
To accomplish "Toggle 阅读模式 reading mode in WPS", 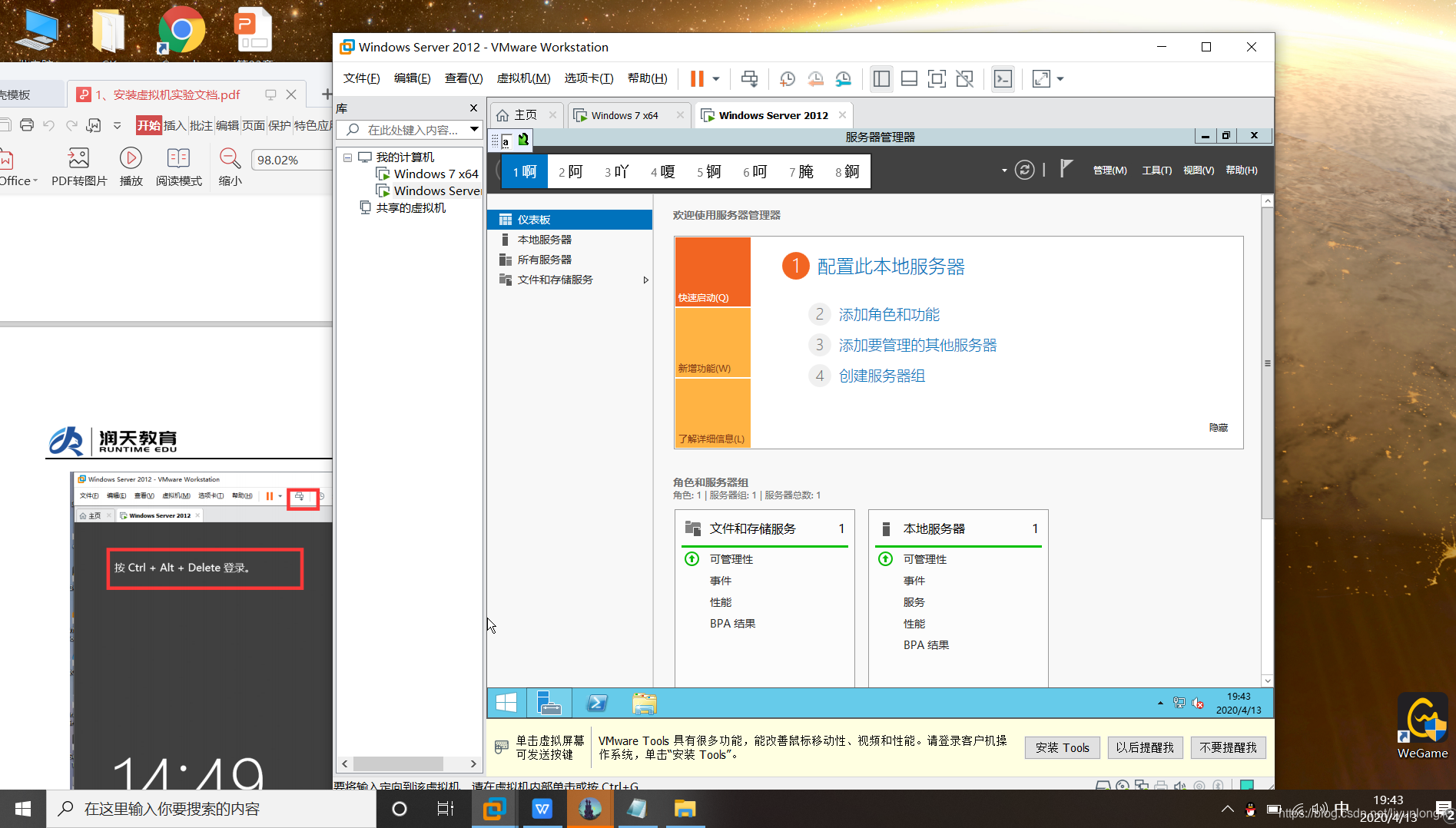I will (178, 167).
